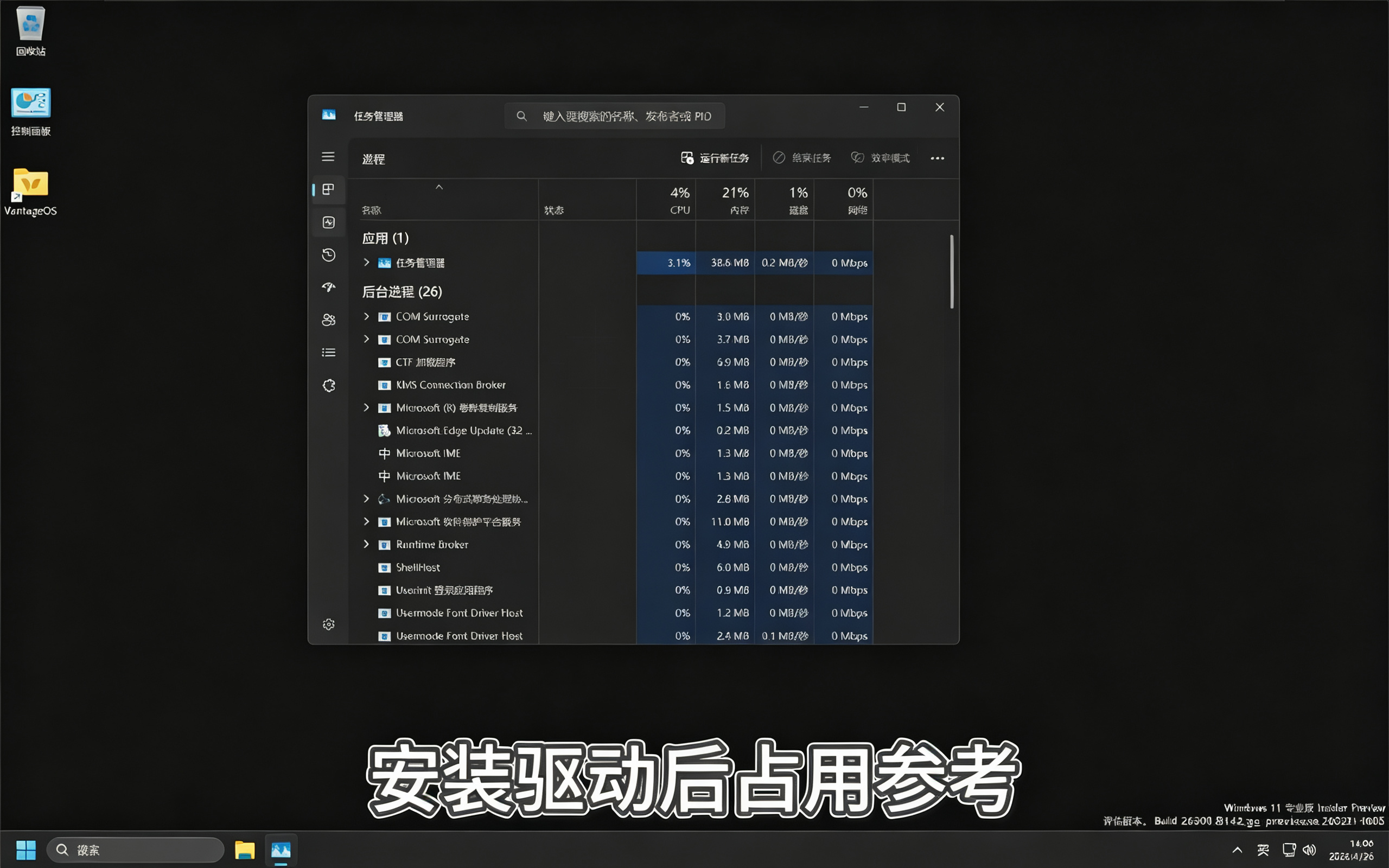Select the Usermode Font Driver Host row using 2.4 MB
The width and height of the screenshot is (1389, 868).
[611, 635]
